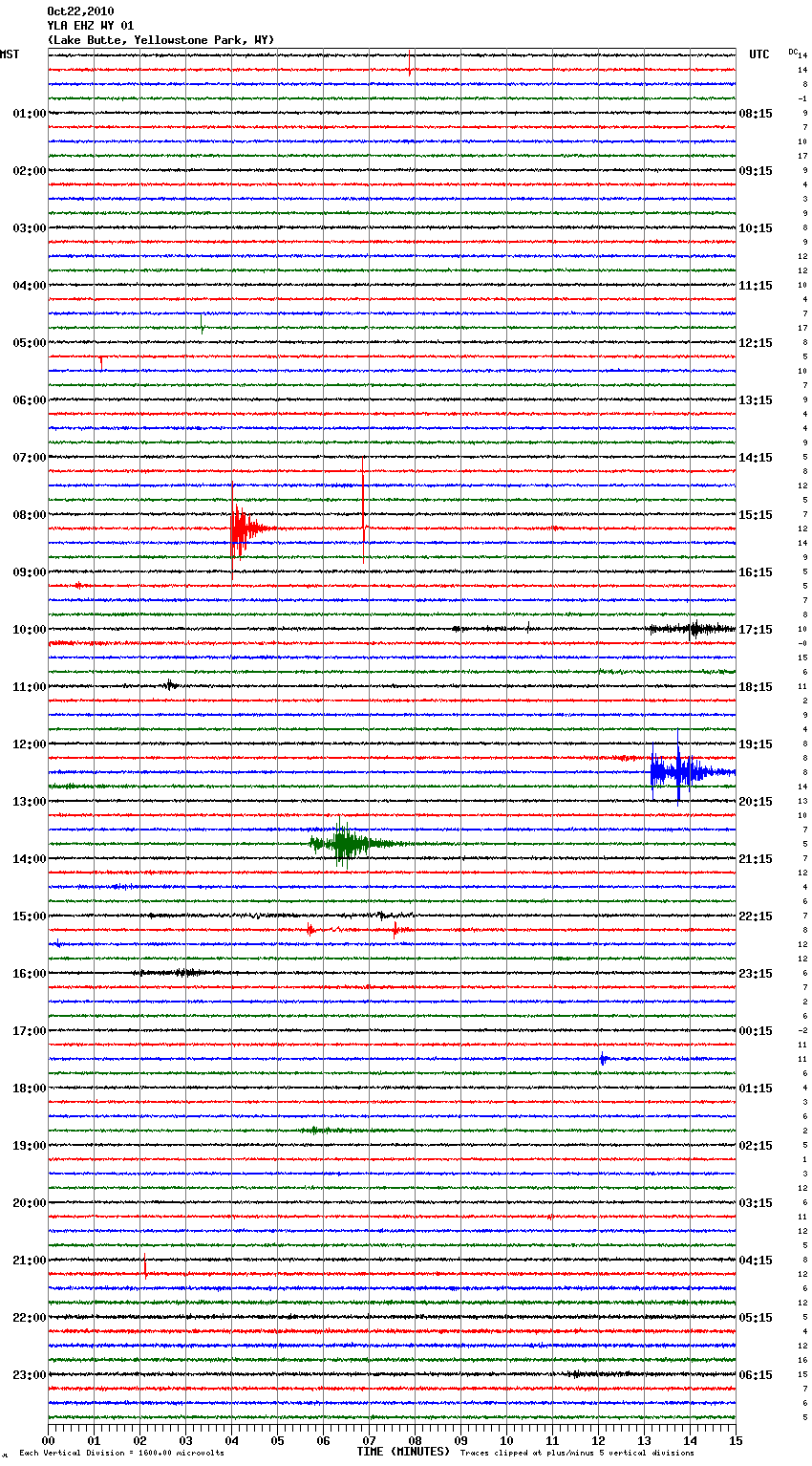The height and width of the screenshot is (1466, 812).
Task: Select the 16:00 MST time label
Action: 30,974
